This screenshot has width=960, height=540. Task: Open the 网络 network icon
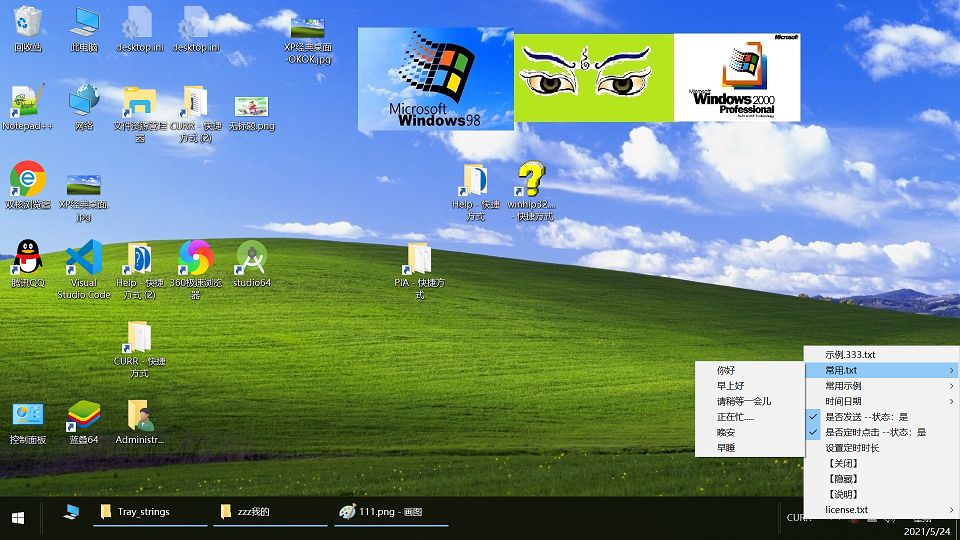pos(84,107)
